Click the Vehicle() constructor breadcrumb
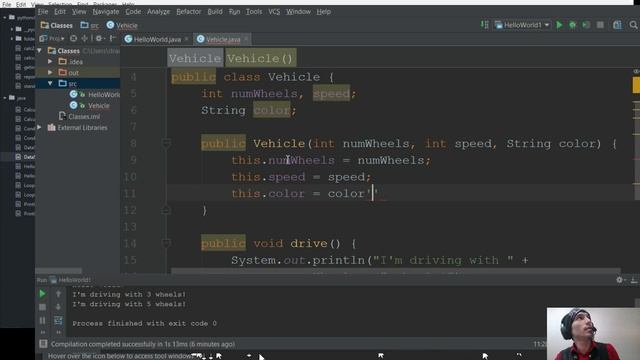640x360 pixels. pyautogui.click(x=260, y=58)
